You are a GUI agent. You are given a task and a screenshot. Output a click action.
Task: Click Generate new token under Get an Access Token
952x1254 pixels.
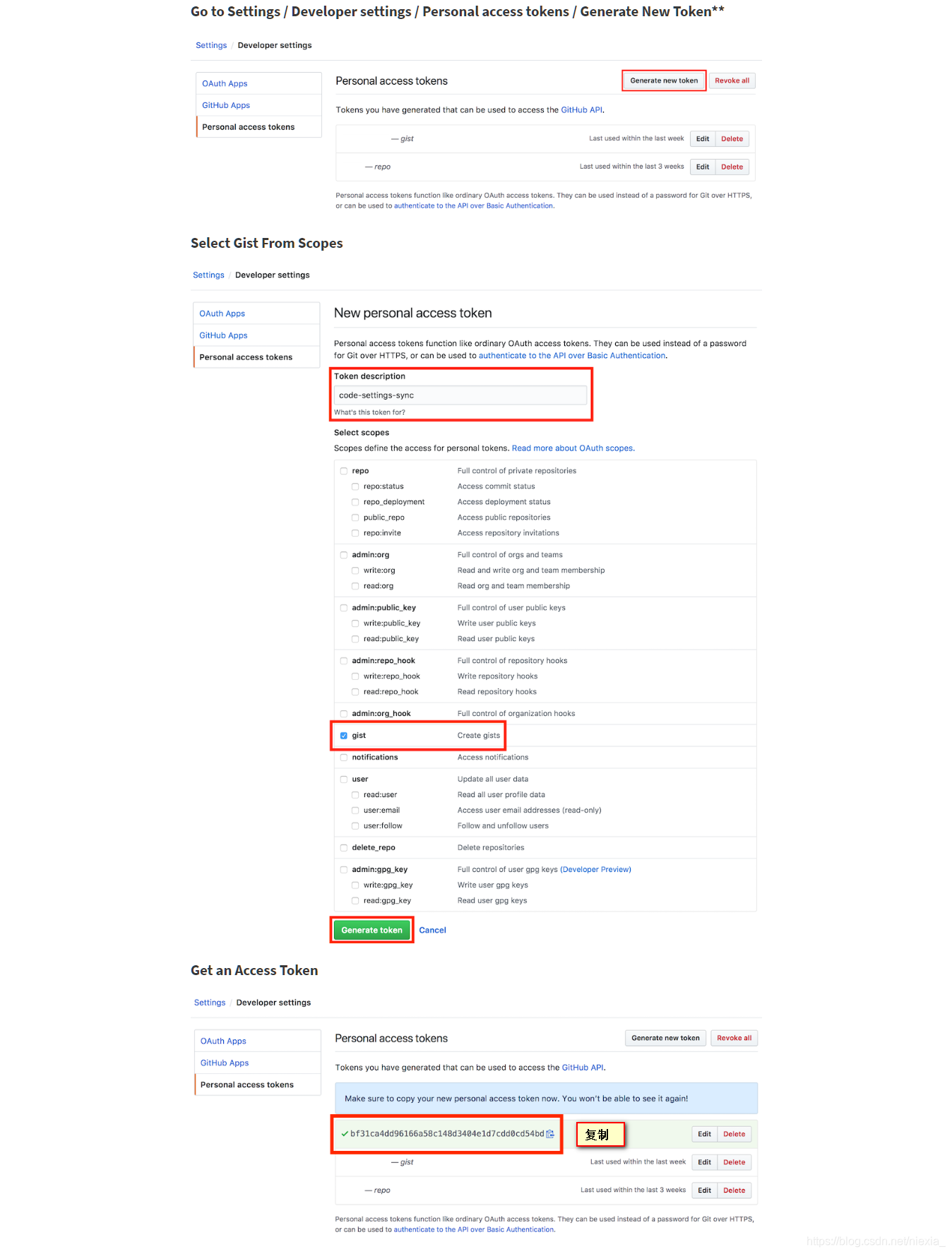pyautogui.click(x=665, y=1038)
